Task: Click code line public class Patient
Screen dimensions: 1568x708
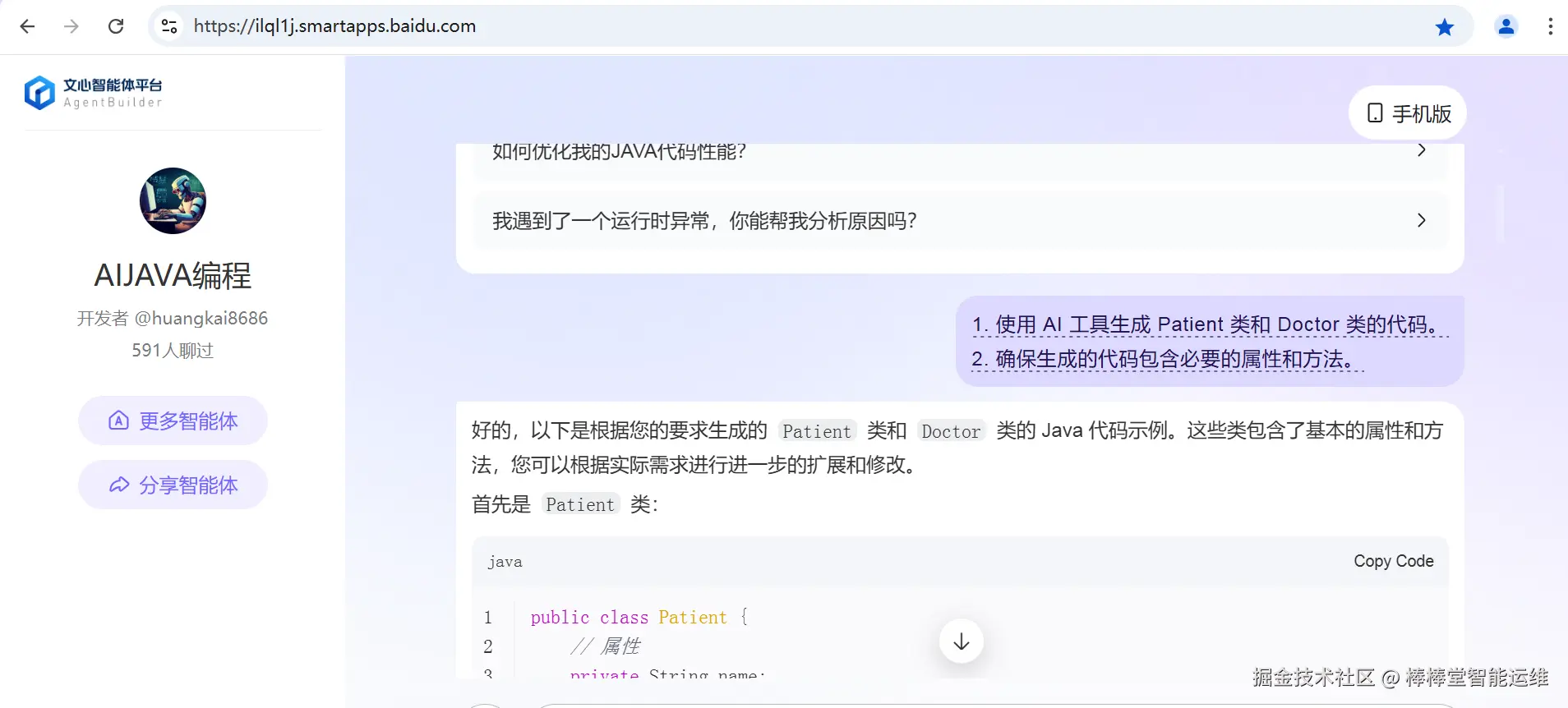Action: coord(639,618)
